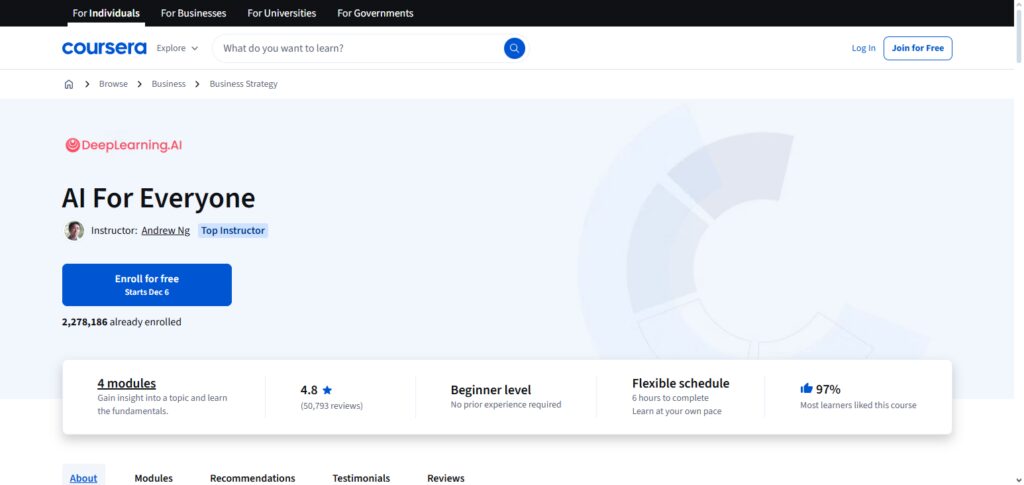Screen dimensions: 1024x485
Task: Open the For Governments tab
Action: coord(375,13)
